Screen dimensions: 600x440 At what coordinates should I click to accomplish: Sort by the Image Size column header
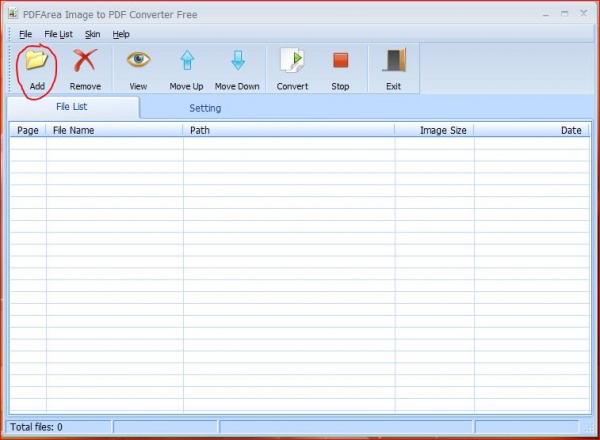tap(434, 130)
